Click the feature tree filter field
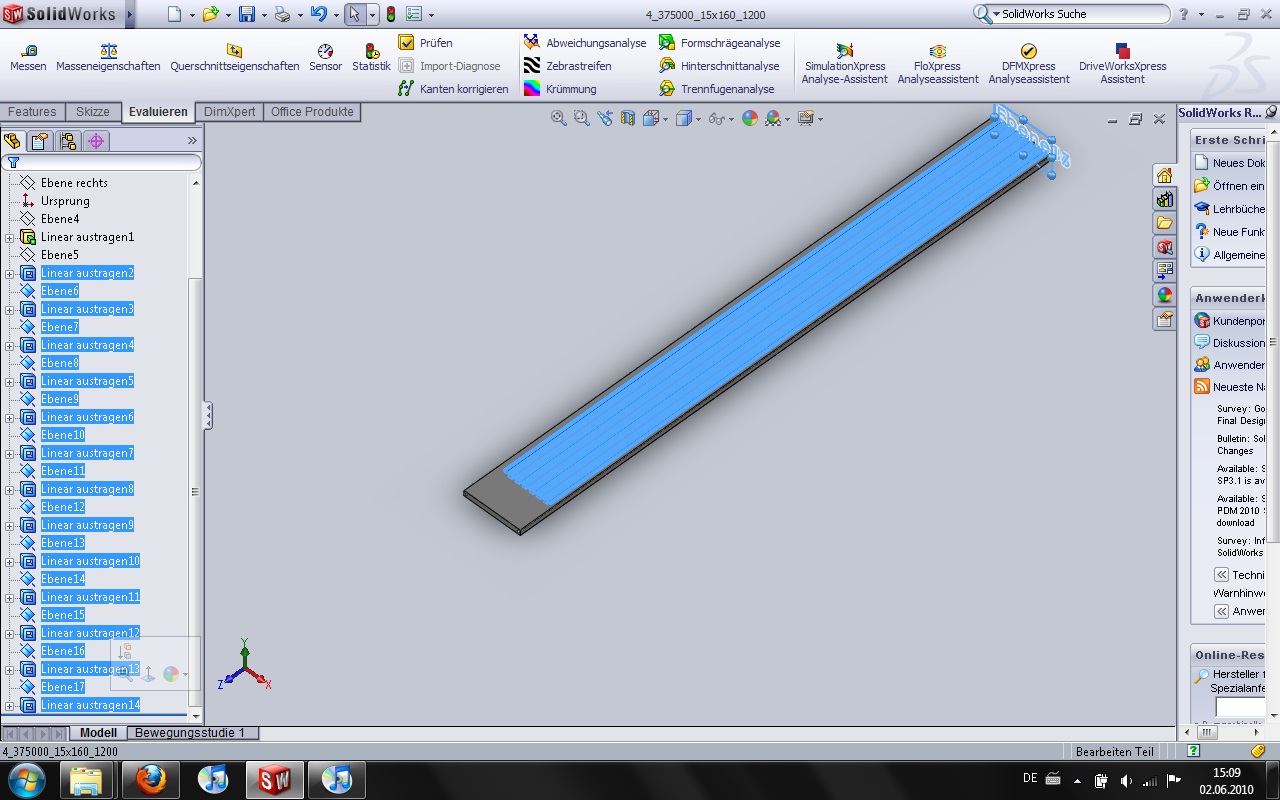The width and height of the screenshot is (1280, 800). coord(103,162)
